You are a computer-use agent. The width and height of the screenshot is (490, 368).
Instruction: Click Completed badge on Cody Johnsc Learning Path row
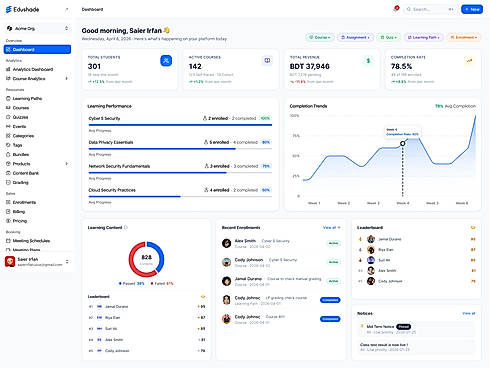click(330, 300)
